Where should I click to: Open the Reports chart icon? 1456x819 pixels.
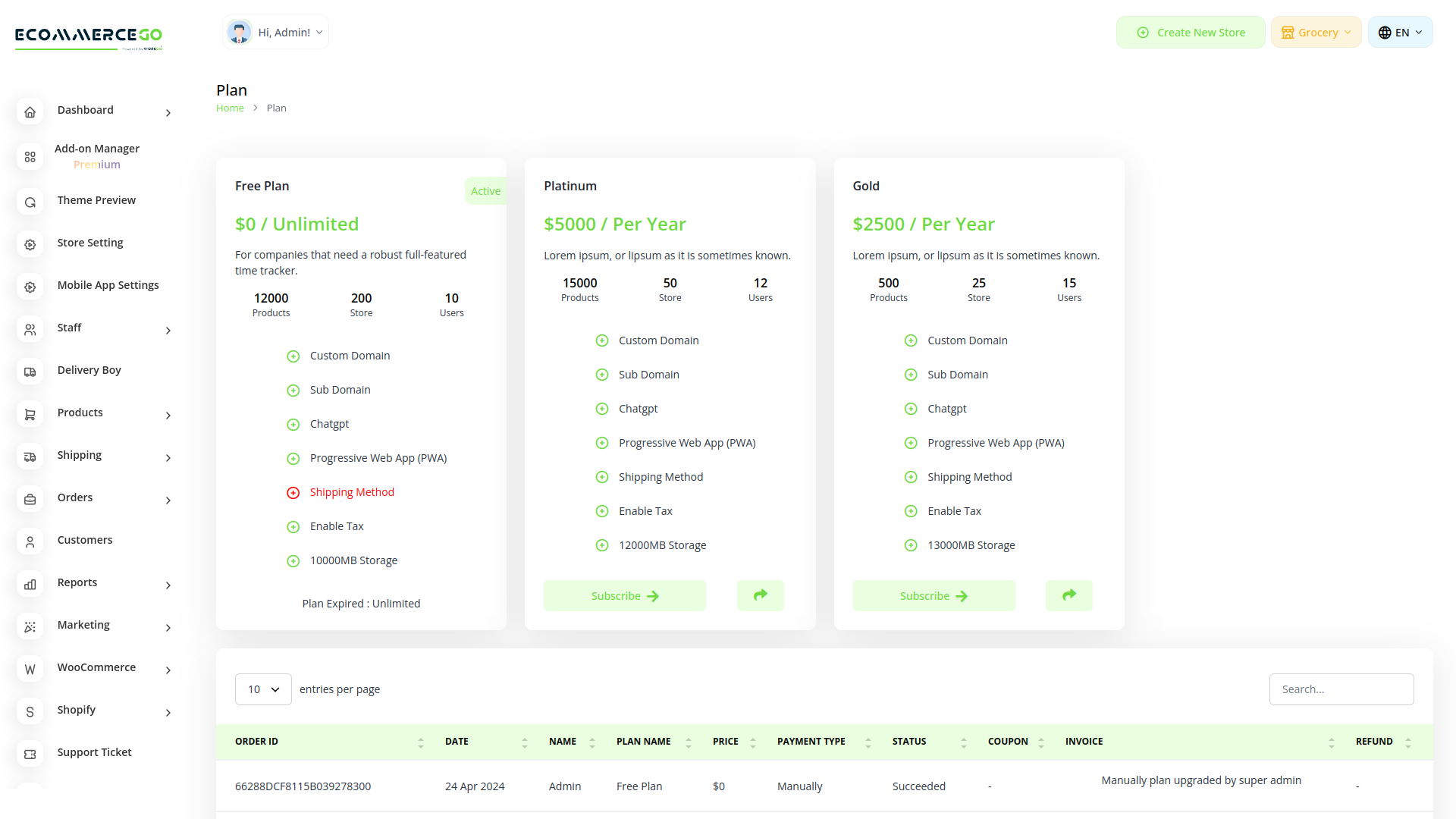pyautogui.click(x=30, y=585)
